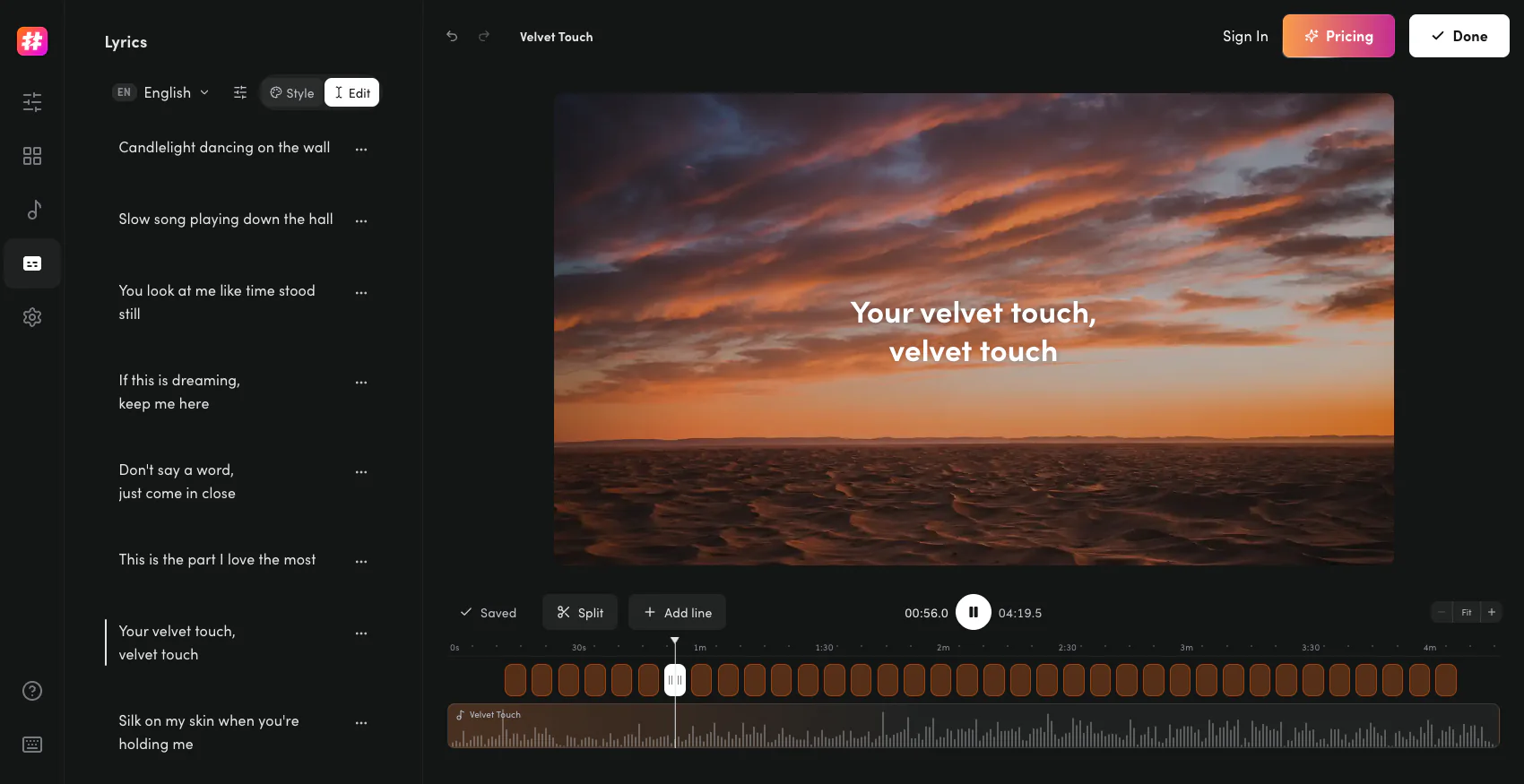1524x784 pixels.
Task: Open options for 'Candlelight dancing on the wall'
Action: pos(361,150)
